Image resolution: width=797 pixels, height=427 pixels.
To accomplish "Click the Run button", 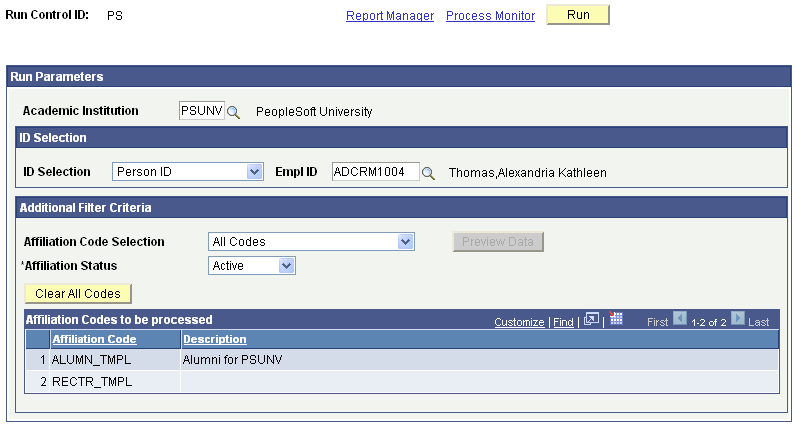I will click(578, 15).
